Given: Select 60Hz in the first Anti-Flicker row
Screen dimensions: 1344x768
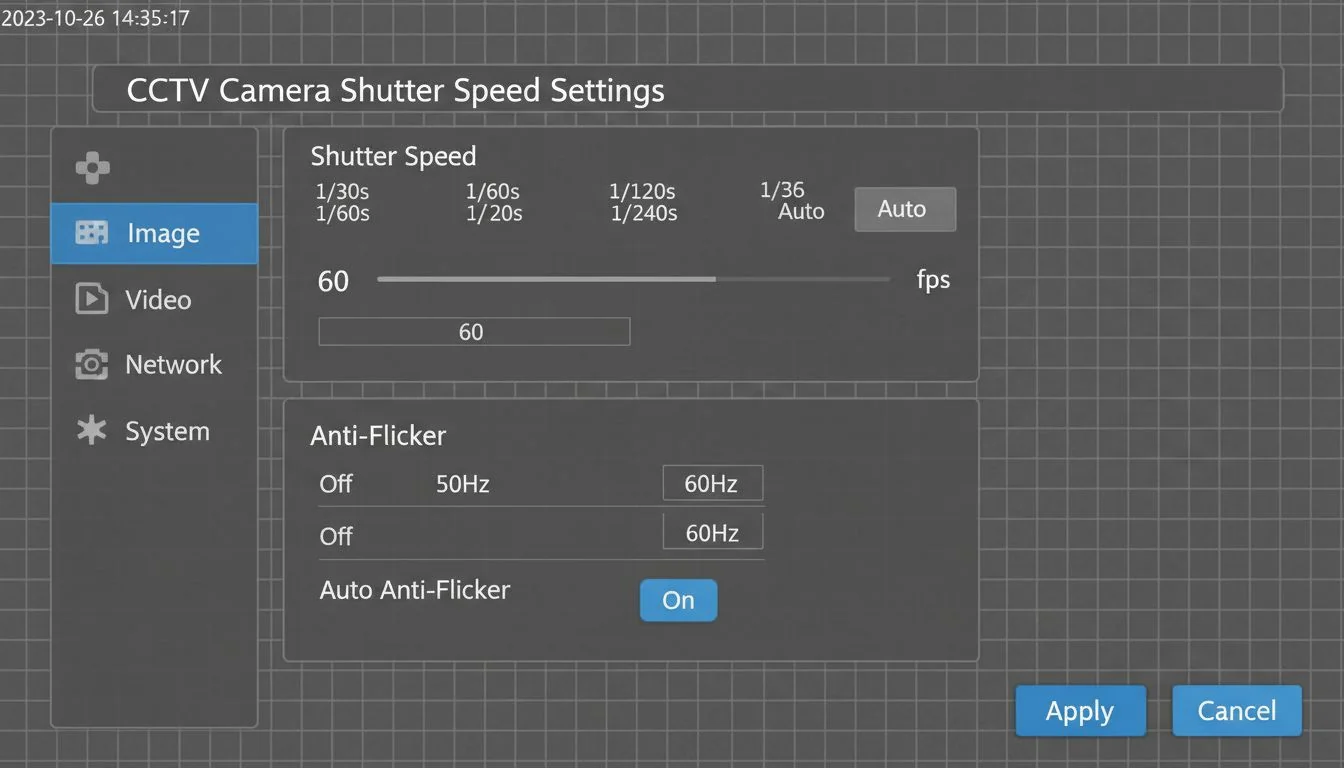Looking at the screenshot, I should 712,484.
